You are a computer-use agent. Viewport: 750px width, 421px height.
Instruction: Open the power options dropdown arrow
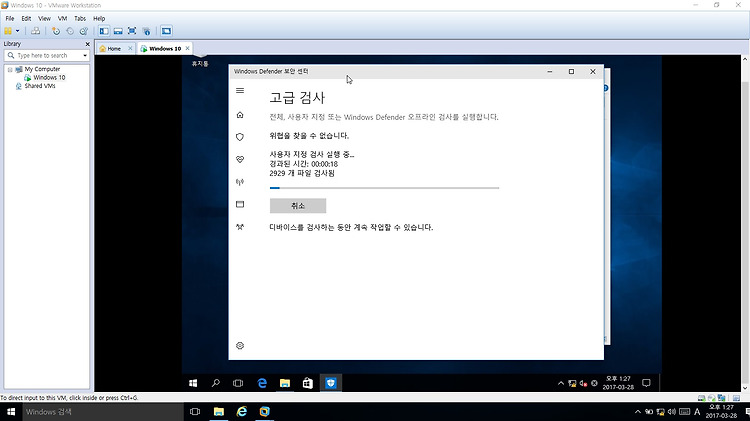tap(18, 31)
